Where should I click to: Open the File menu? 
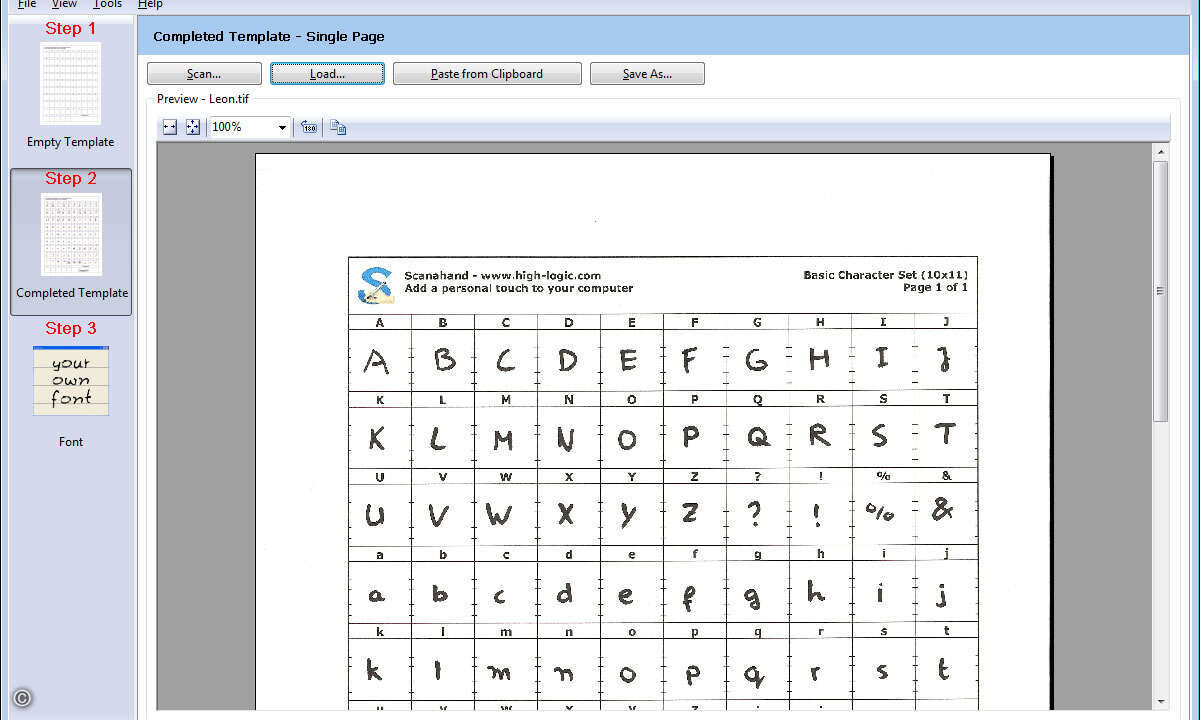[x=27, y=4]
